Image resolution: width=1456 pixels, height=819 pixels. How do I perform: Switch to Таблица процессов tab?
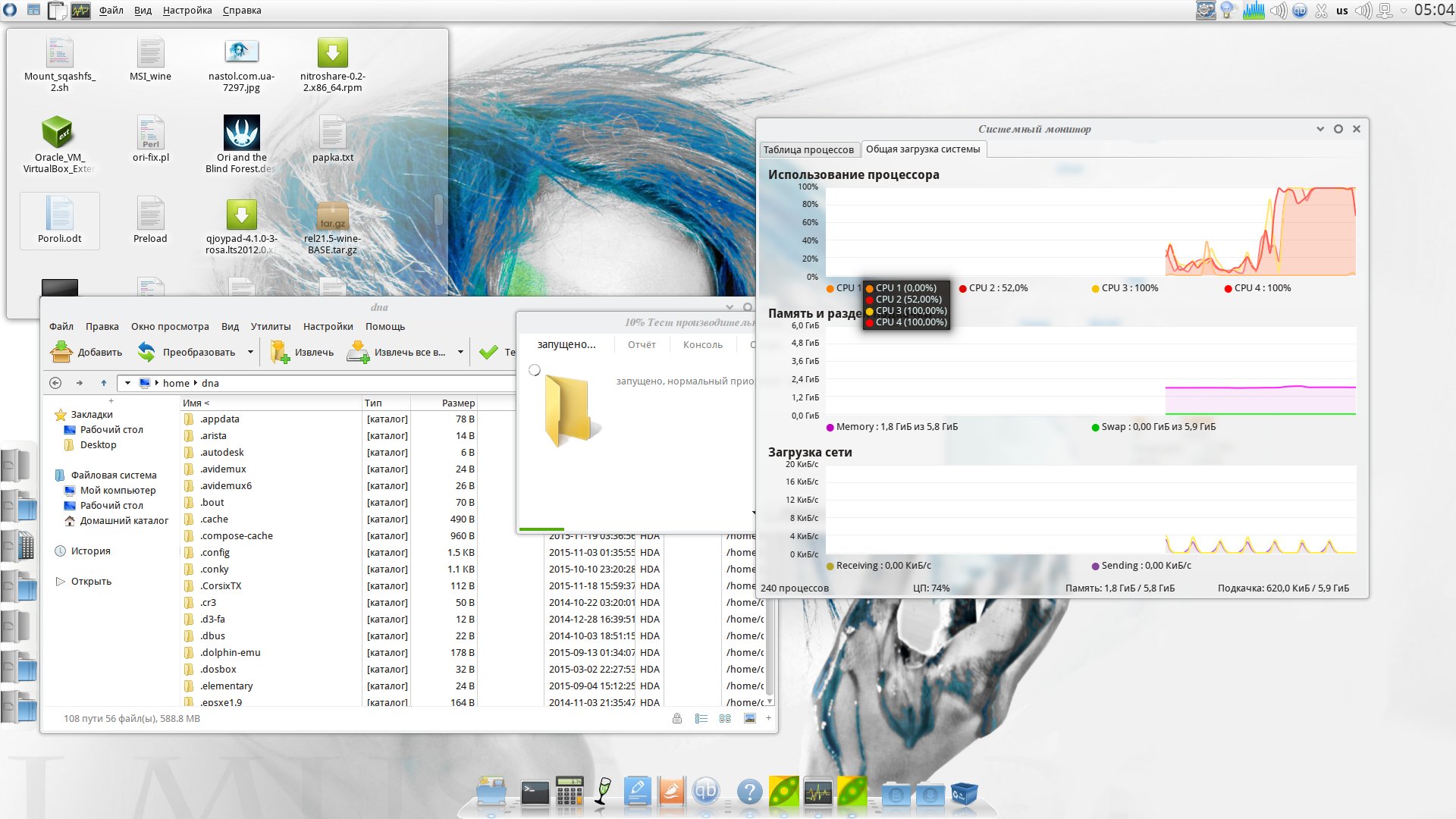pyautogui.click(x=808, y=149)
